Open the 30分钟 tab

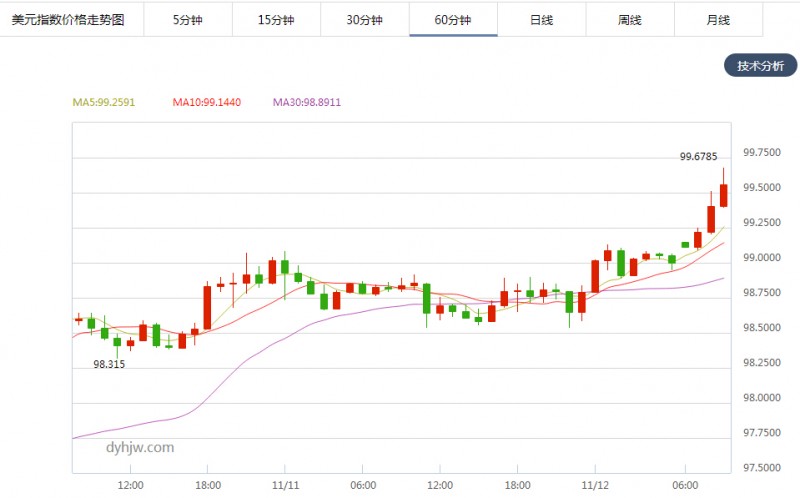coord(364,19)
